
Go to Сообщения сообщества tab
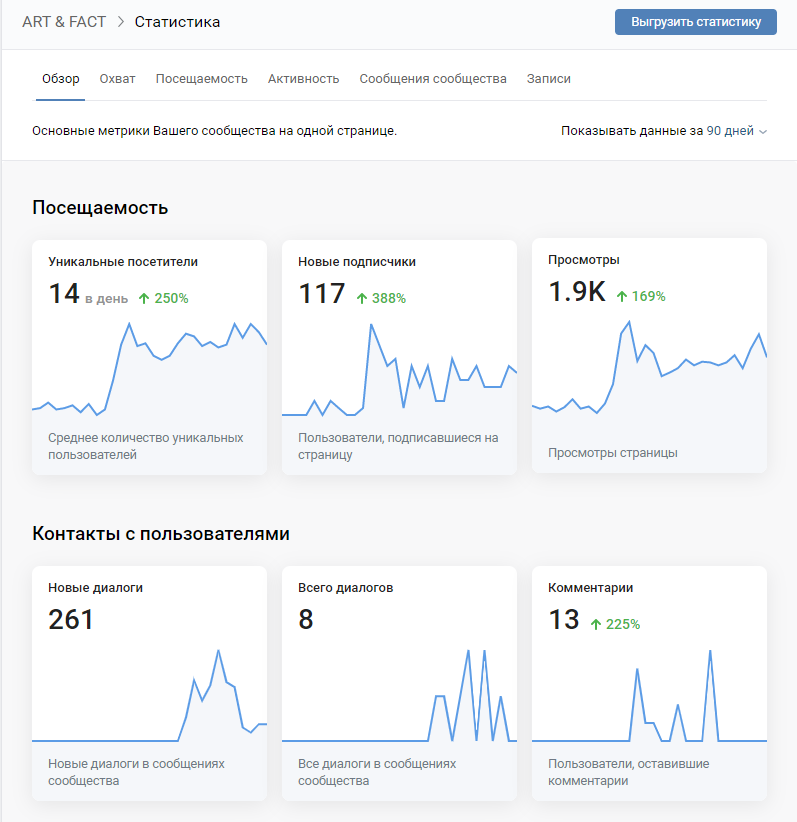pyautogui.click(x=432, y=79)
